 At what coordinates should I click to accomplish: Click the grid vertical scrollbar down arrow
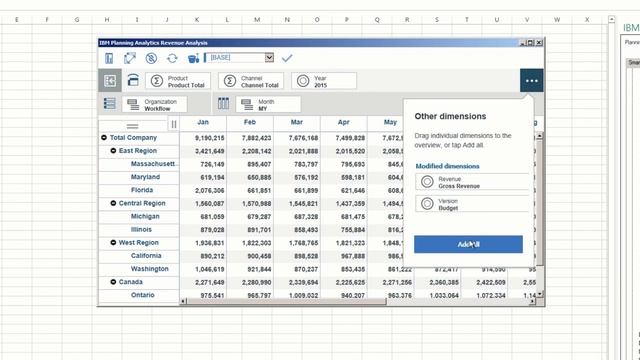[x=540, y=294]
